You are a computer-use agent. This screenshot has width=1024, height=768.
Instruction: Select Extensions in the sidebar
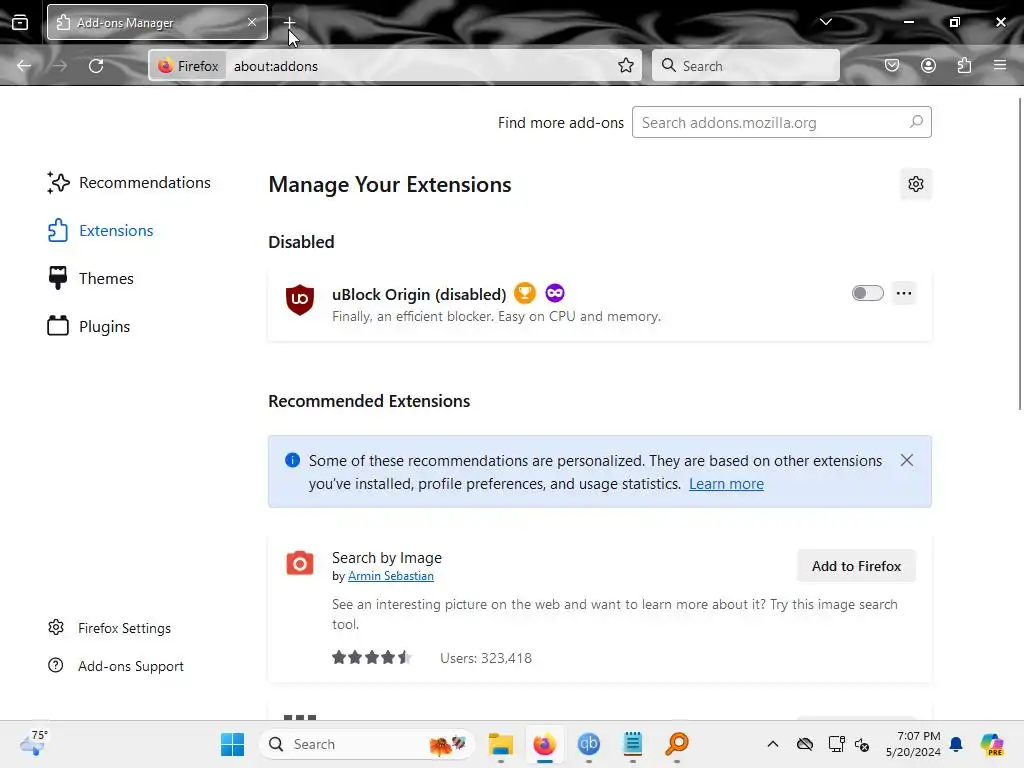pyautogui.click(x=101, y=231)
